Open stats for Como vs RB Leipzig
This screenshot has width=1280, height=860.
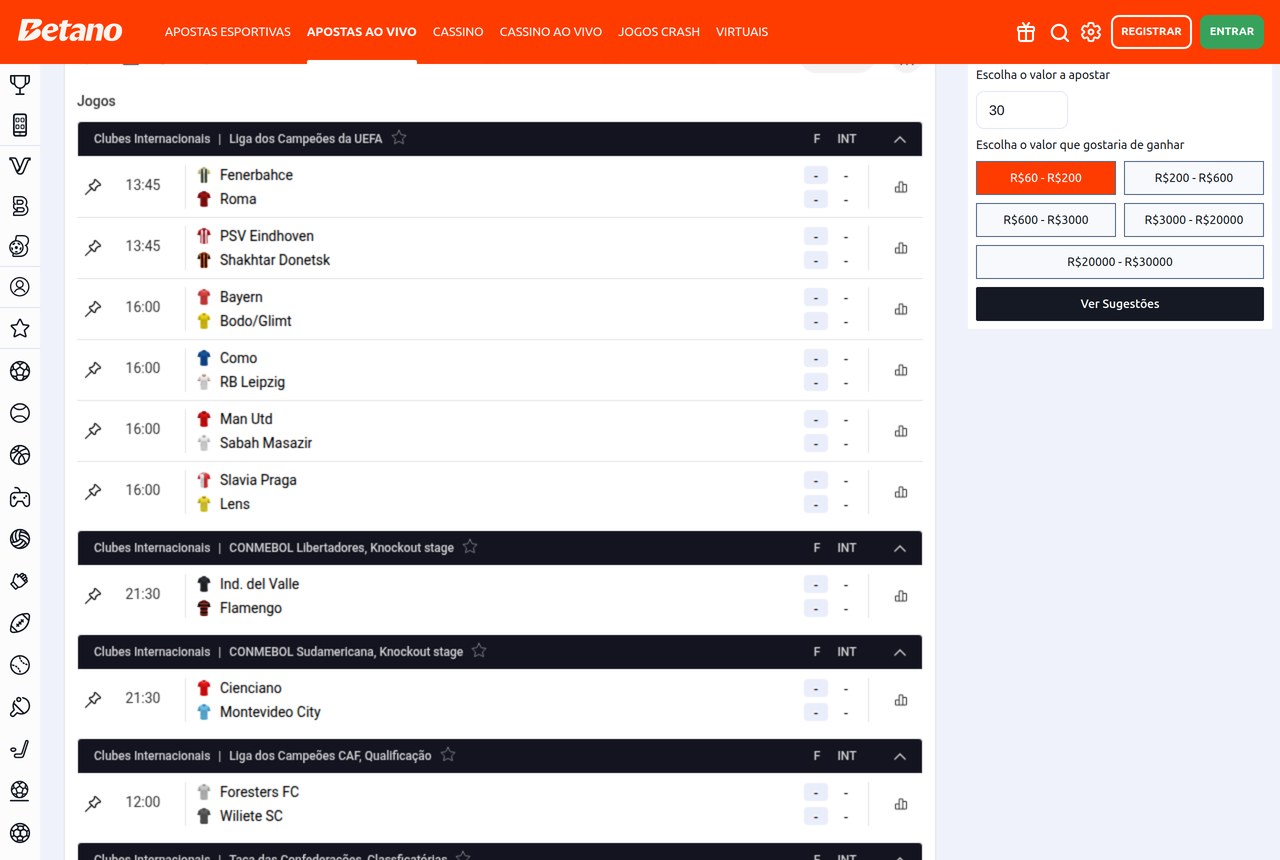click(901, 370)
